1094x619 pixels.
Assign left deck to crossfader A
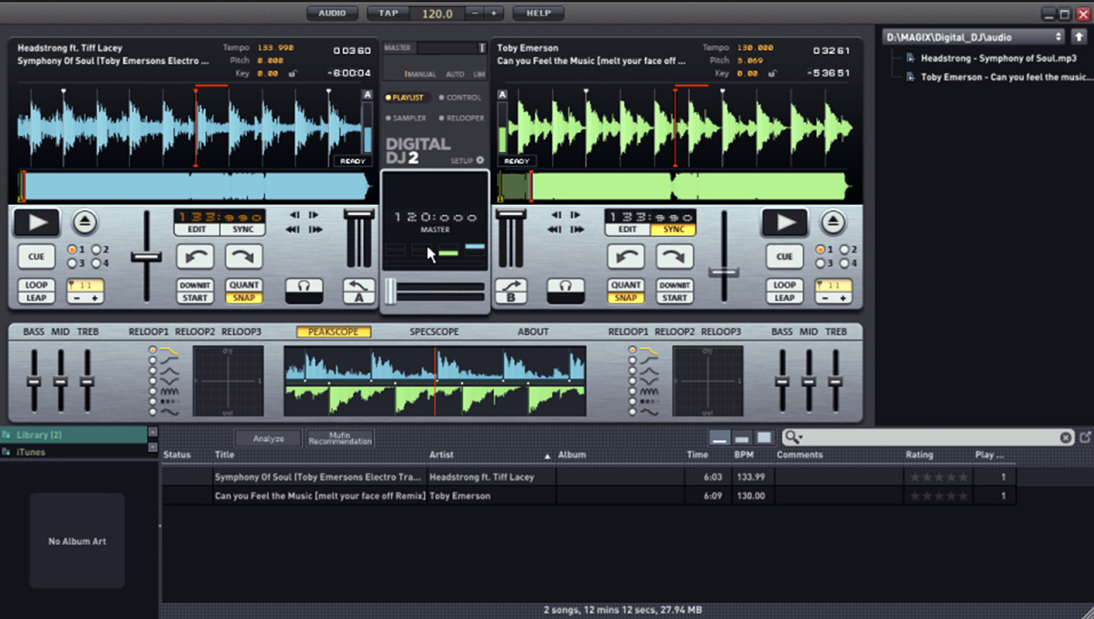(x=359, y=291)
